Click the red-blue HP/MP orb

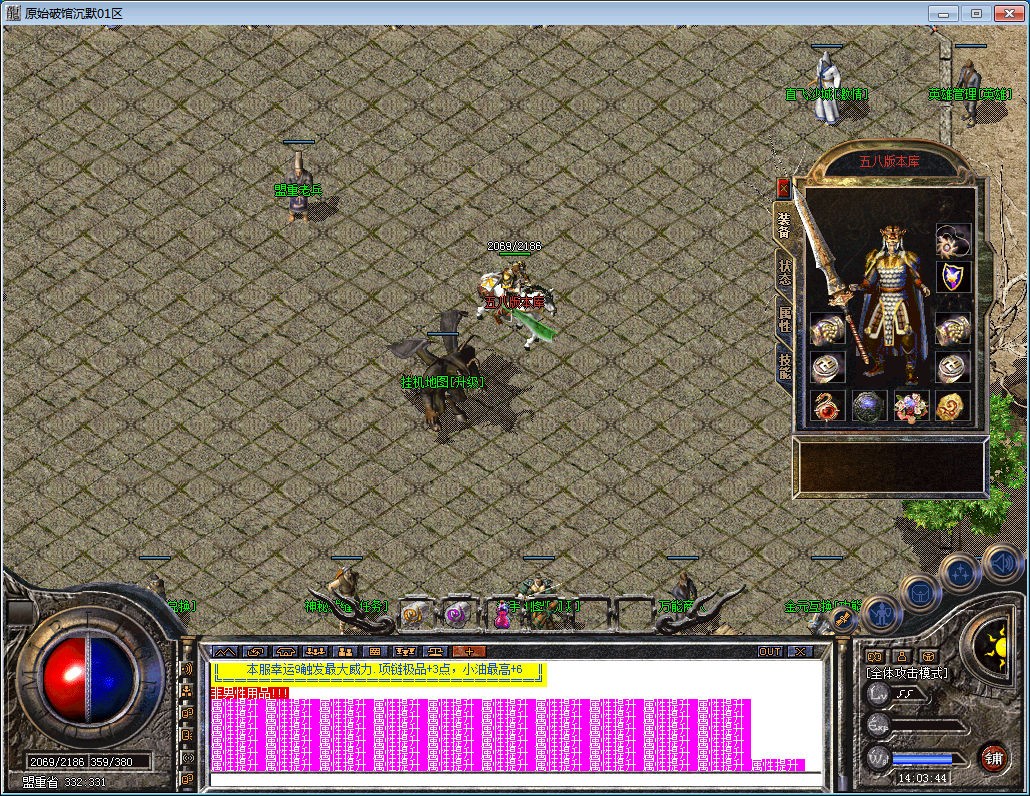point(89,678)
